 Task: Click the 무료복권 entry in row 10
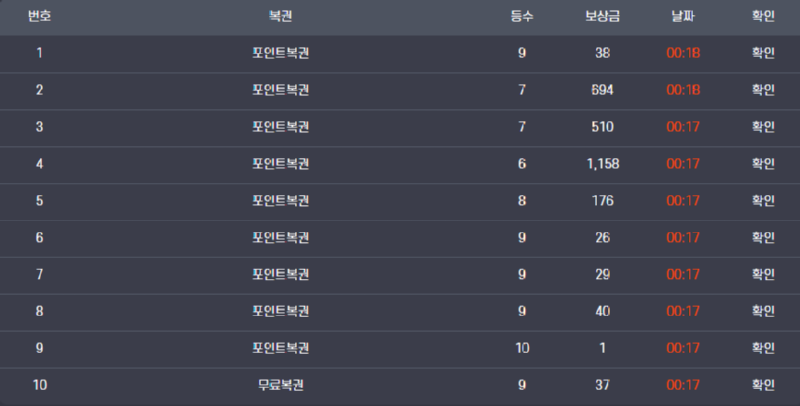coord(281,385)
